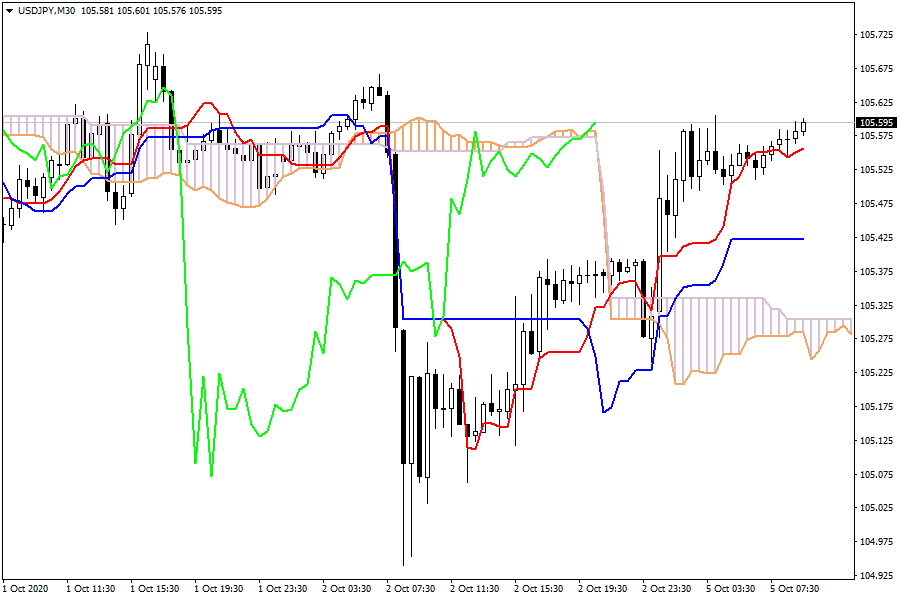Select the 1 Oct 2020 time label

(x=26, y=588)
